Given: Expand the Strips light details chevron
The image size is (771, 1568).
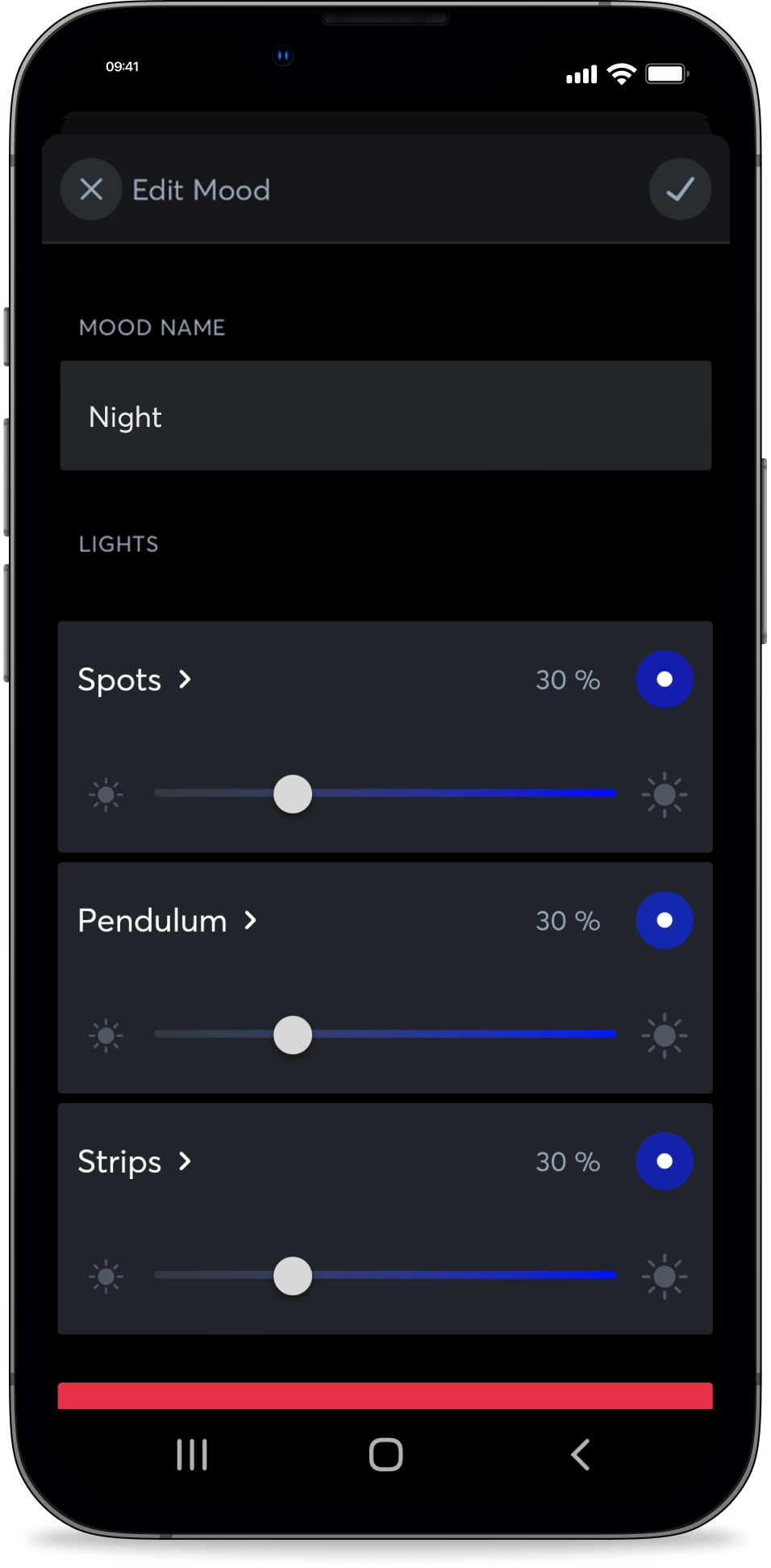Looking at the screenshot, I should click(x=185, y=1161).
